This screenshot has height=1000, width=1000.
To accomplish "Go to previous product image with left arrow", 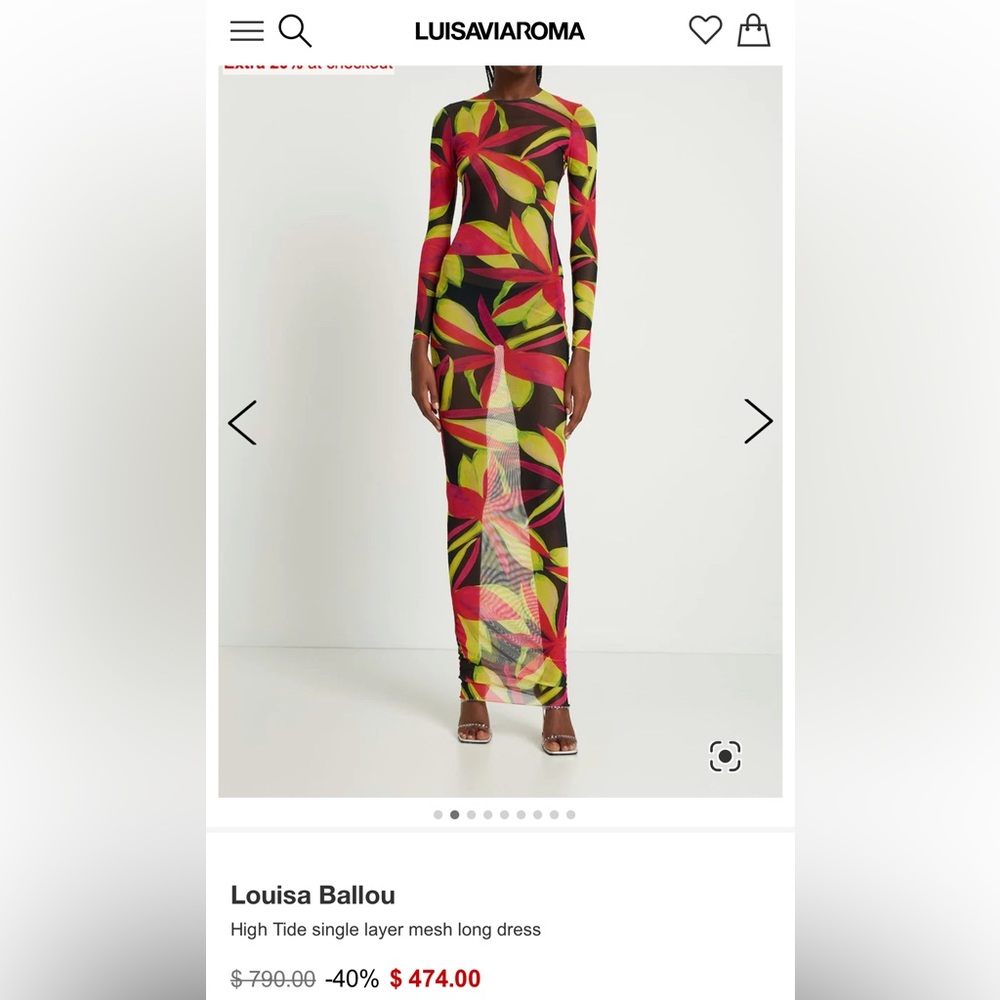I will [243, 422].
